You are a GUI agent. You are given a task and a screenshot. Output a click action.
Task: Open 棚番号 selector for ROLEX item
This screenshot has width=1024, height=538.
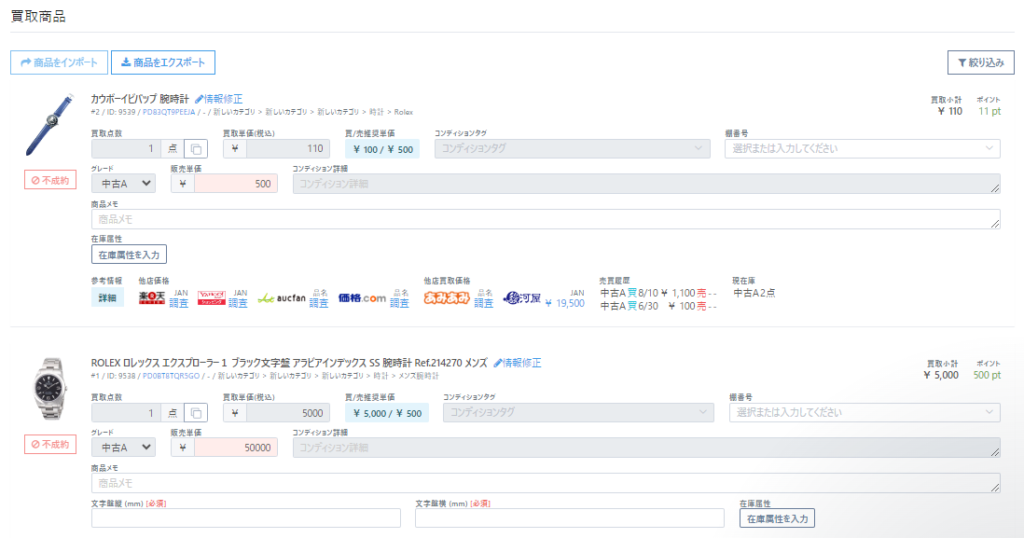pos(865,413)
